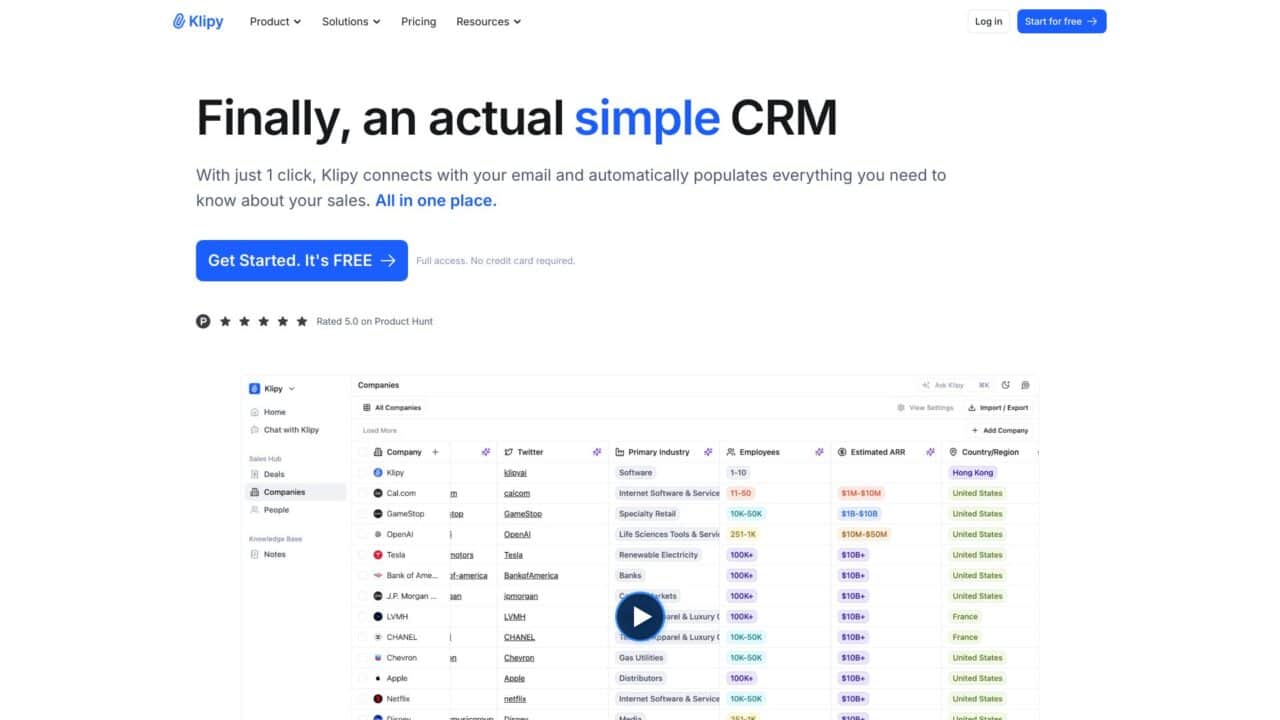This screenshot has width=1280, height=720.
Task: Tick the checkbox next to Cal.com
Action: point(364,493)
